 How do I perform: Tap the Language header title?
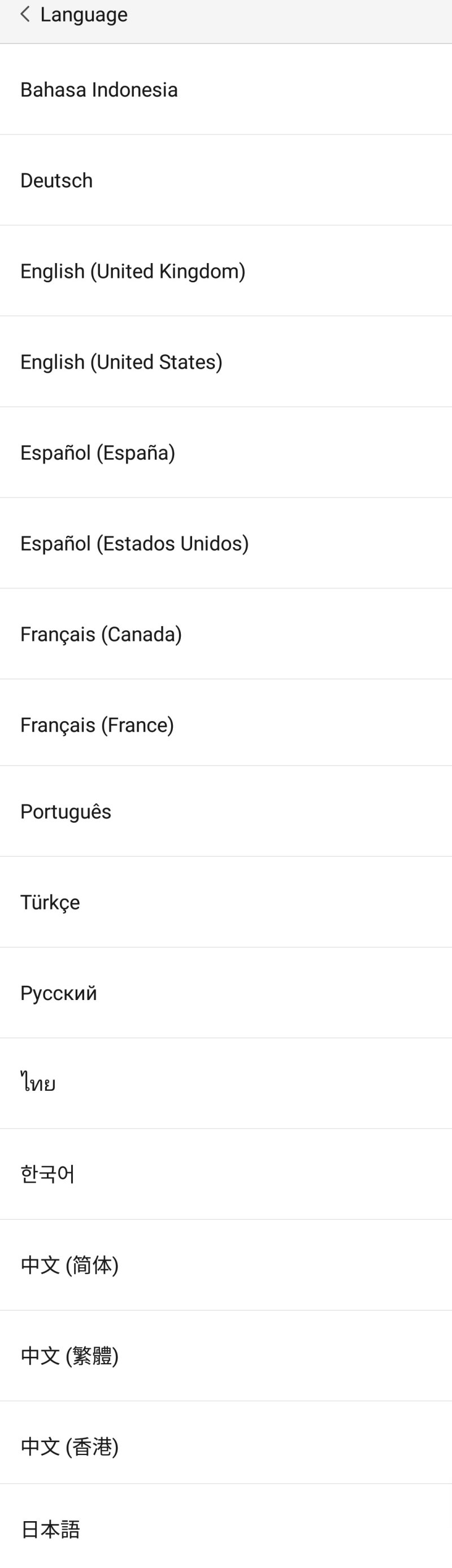point(84,15)
